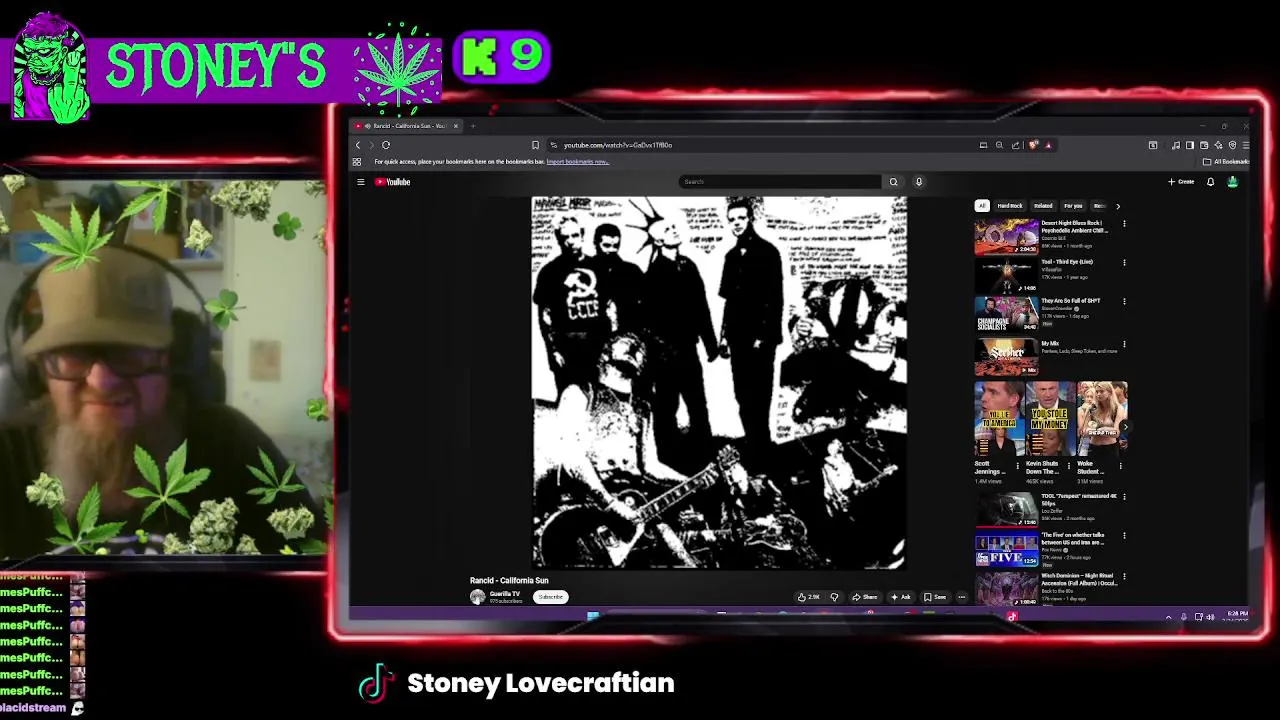Open options for My Mix
The width and height of the screenshot is (1280, 720).
pyautogui.click(x=1124, y=344)
